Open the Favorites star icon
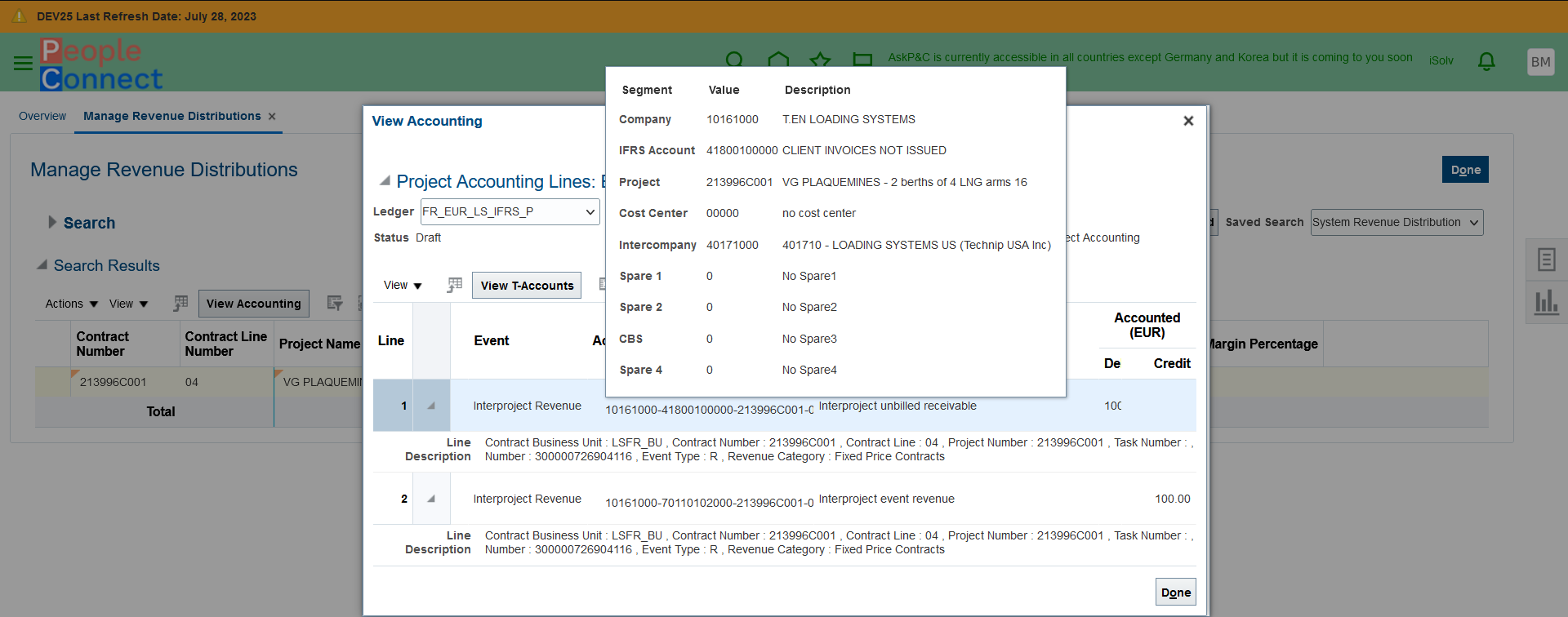 [x=820, y=60]
